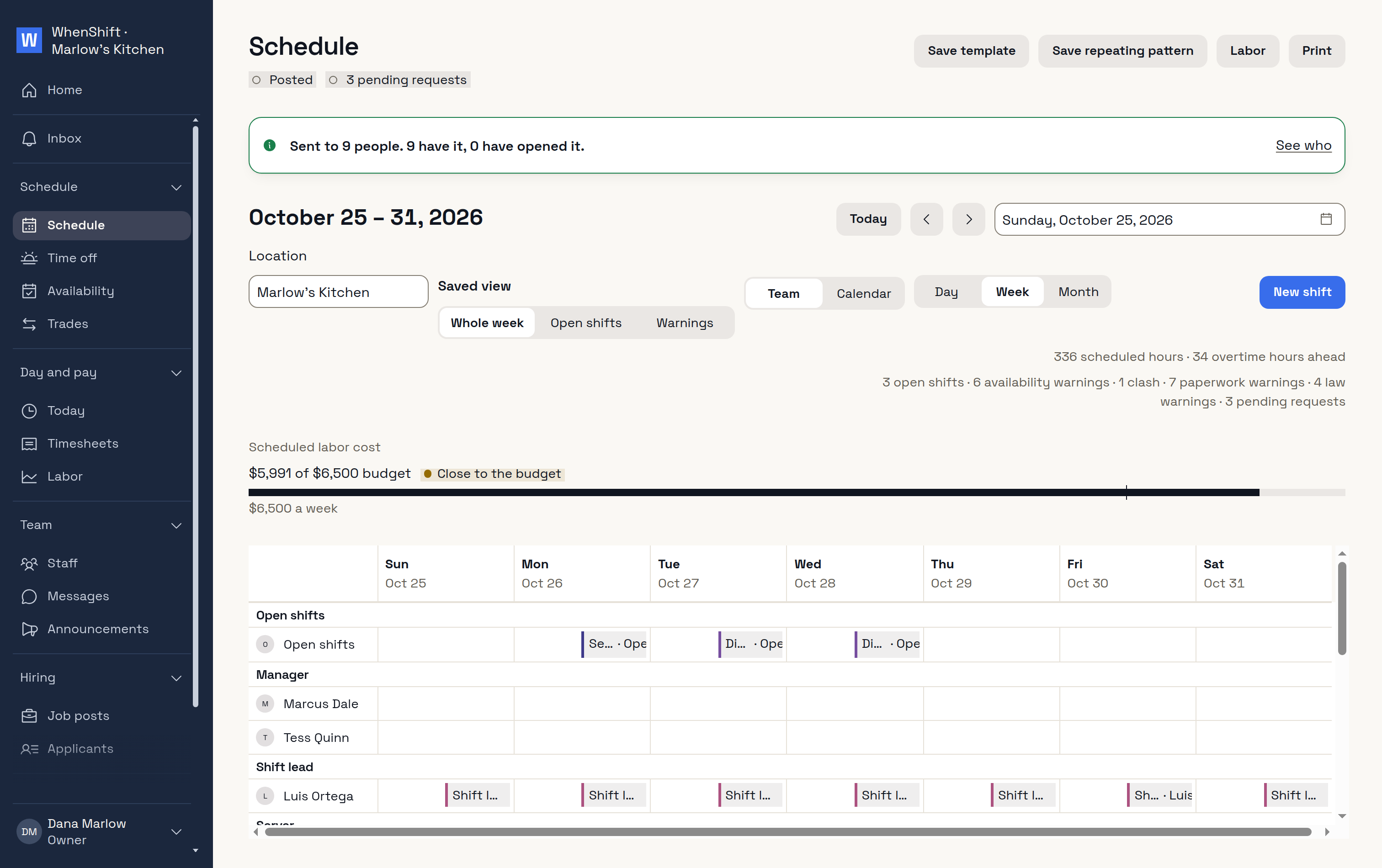Switch to Team view toggle

(783, 294)
